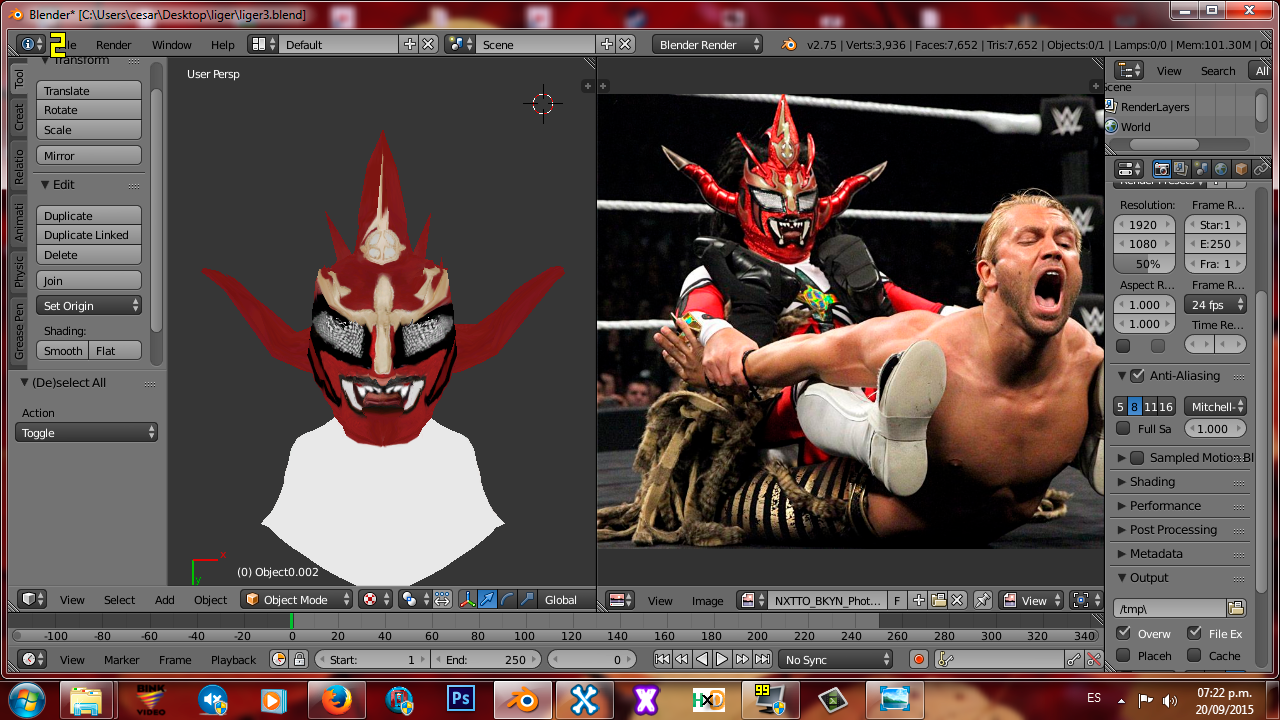The image size is (1280, 720).
Task: Open Photoshop from the Windows taskbar
Action: pyautogui.click(x=461, y=699)
